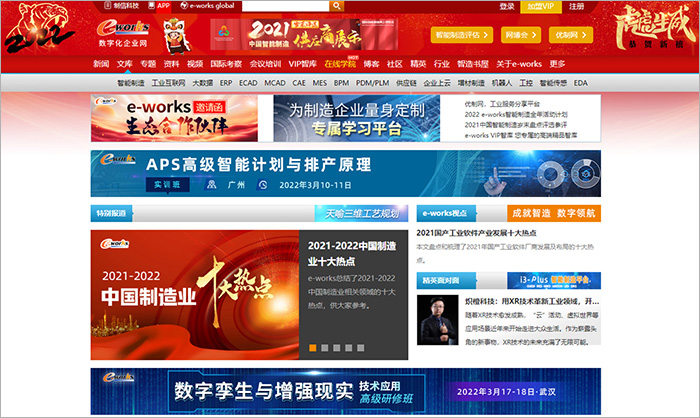Select the MCAD subcategory

pyautogui.click(x=275, y=83)
